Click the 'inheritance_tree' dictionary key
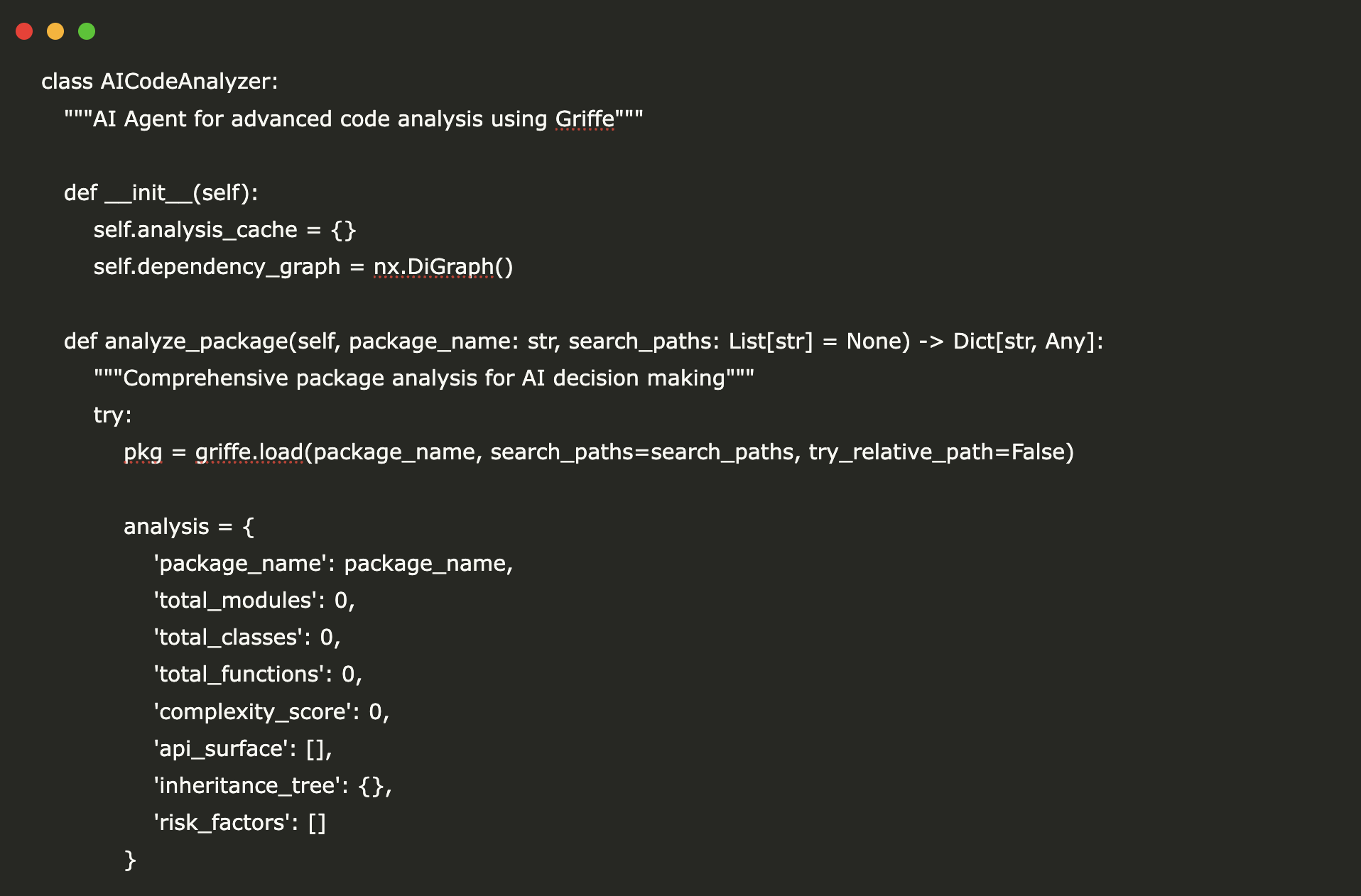The height and width of the screenshot is (896, 1361). tap(247, 786)
